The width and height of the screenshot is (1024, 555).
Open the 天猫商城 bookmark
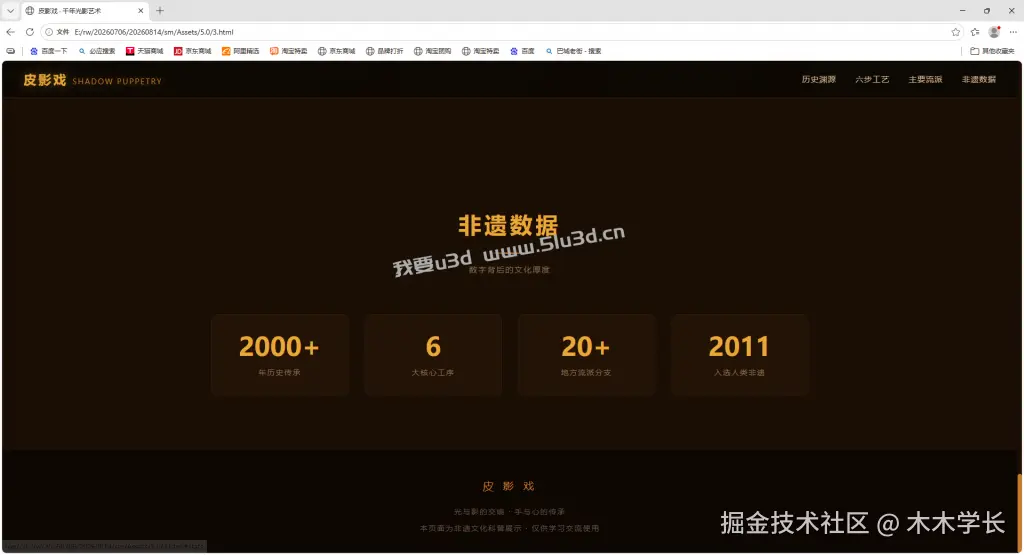coord(144,51)
